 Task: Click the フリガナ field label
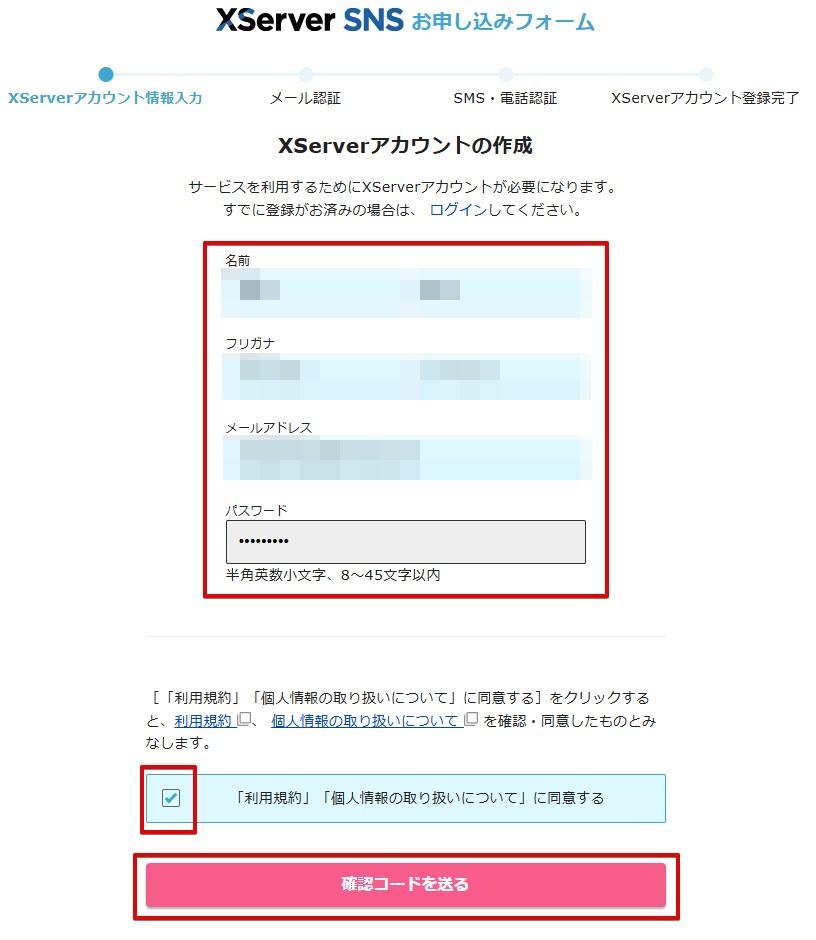click(x=250, y=344)
